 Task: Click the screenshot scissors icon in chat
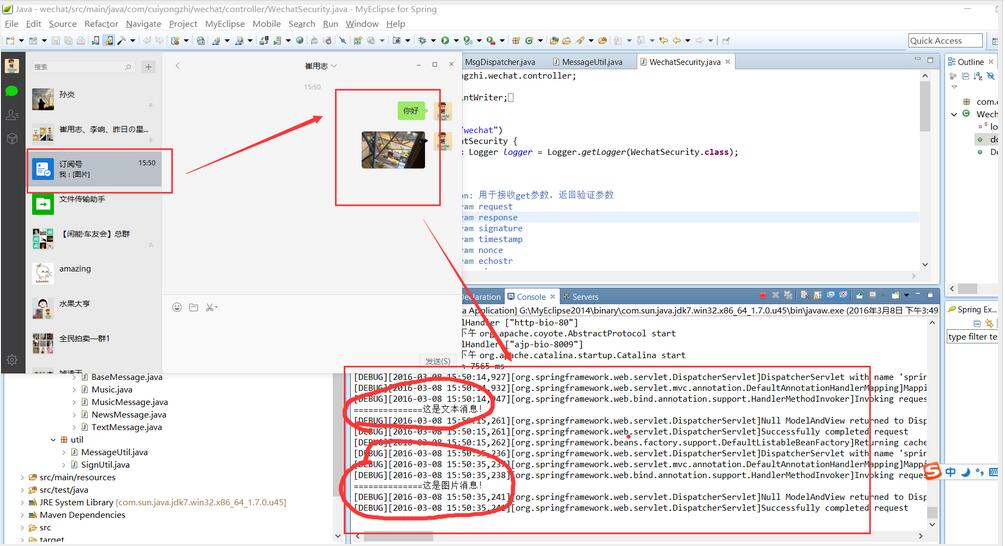tap(210, 307)
